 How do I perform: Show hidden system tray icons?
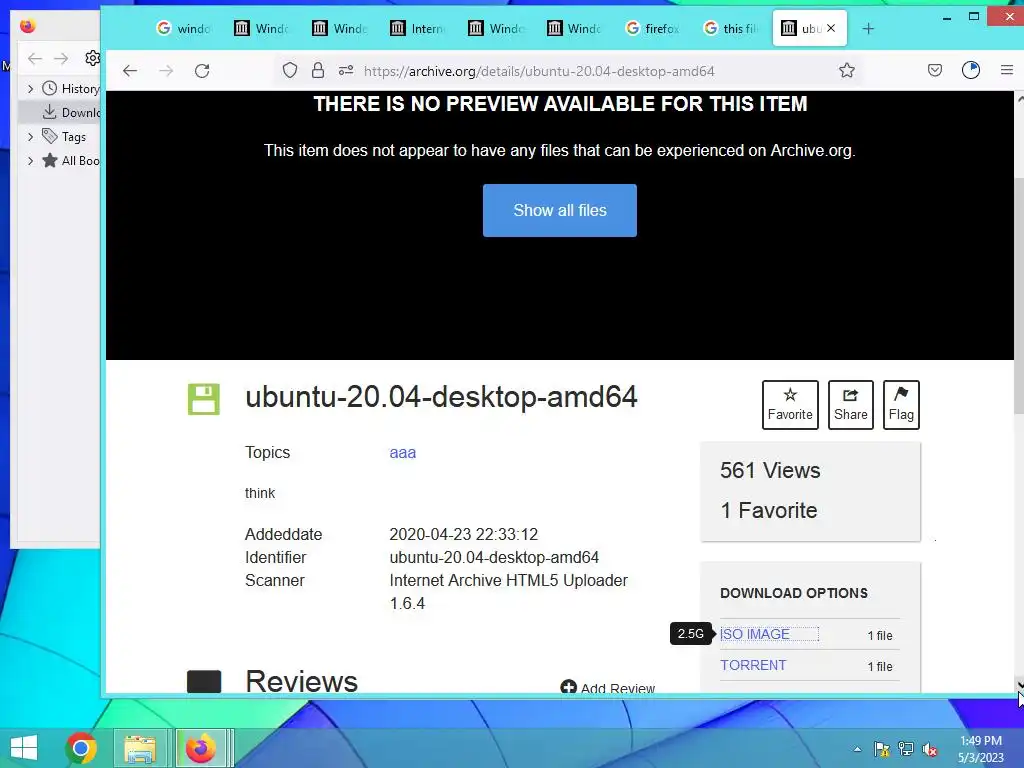(857, 750)
